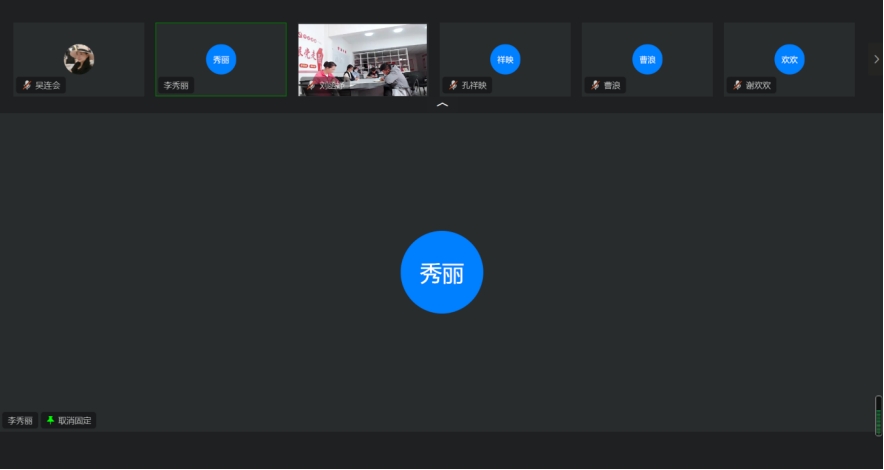Select the live camera video thumbnail
884x470 pixels.
(363, 55)
